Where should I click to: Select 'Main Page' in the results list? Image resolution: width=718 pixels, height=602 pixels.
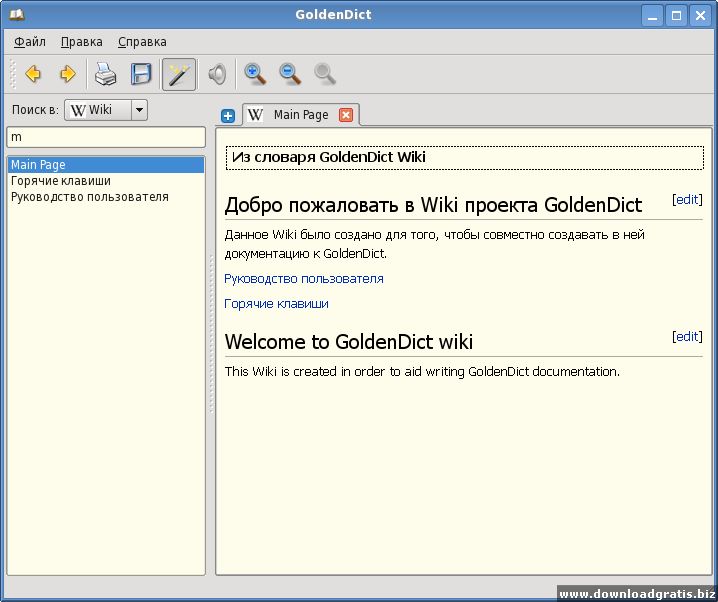(106, 165)
